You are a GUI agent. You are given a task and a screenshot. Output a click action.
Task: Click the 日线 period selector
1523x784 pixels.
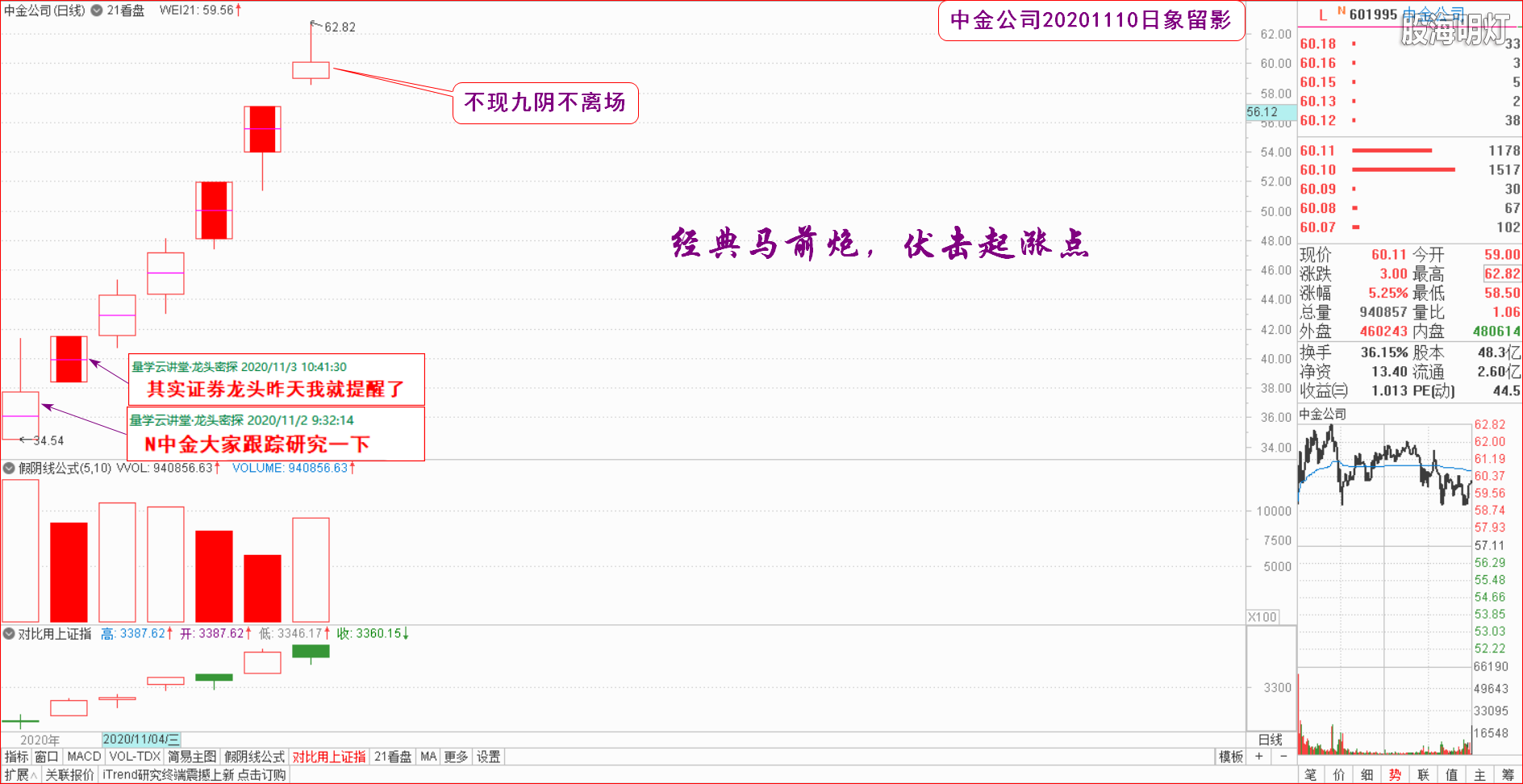click(x=1271, y=740)
